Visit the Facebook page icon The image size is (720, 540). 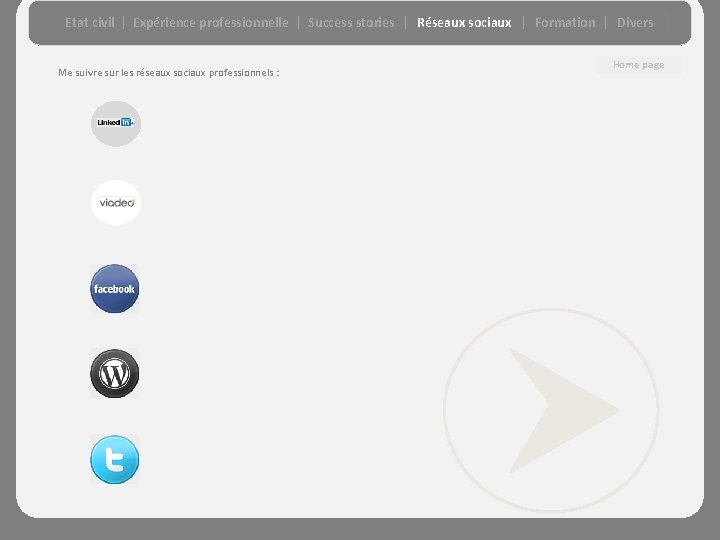(x=114, y=289)
